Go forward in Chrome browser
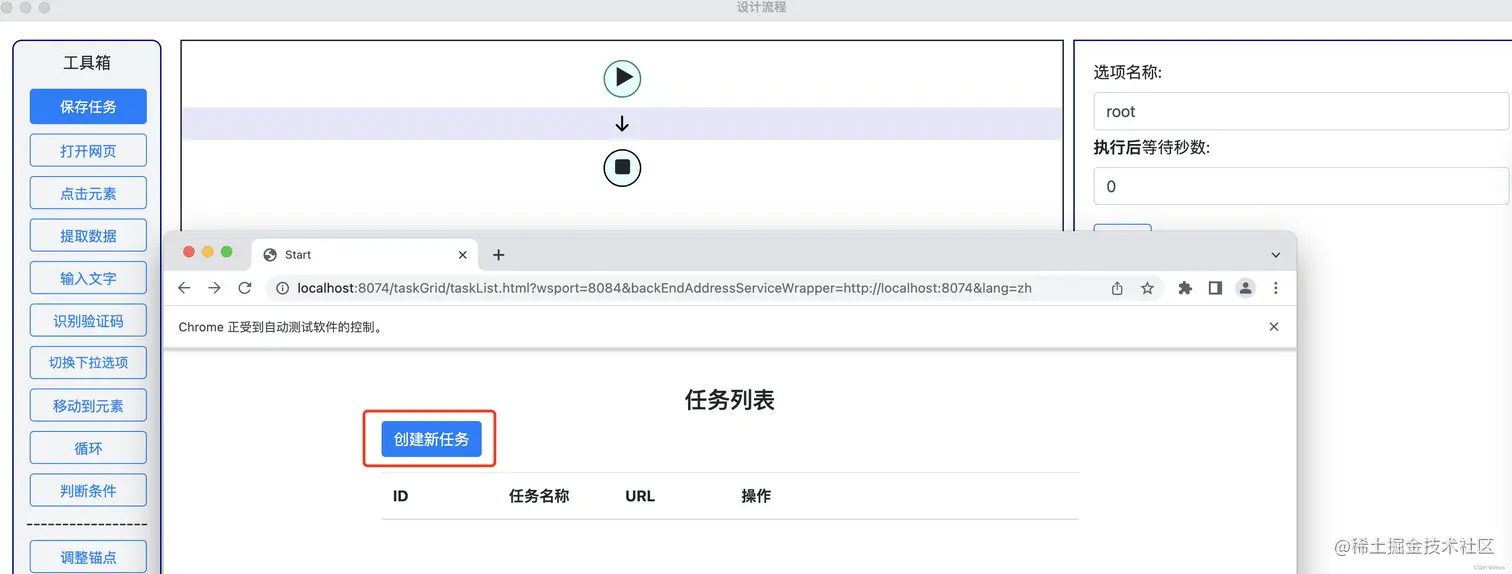 pos(214,288)
